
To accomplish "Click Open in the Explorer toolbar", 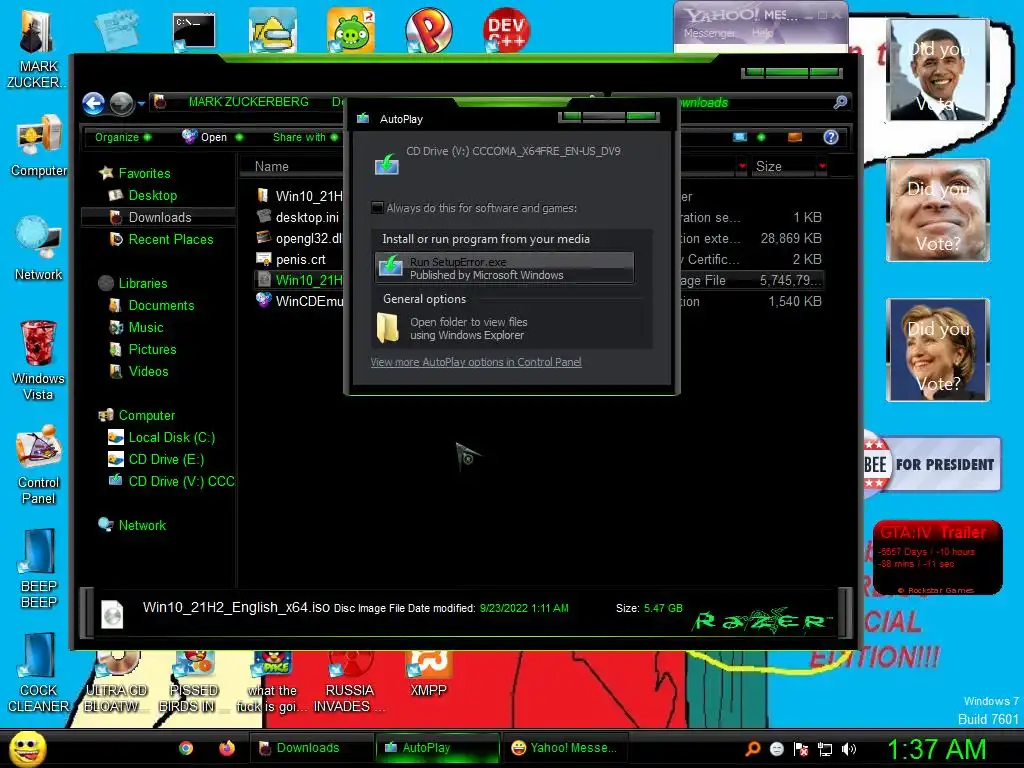I will tap(212, 137).
